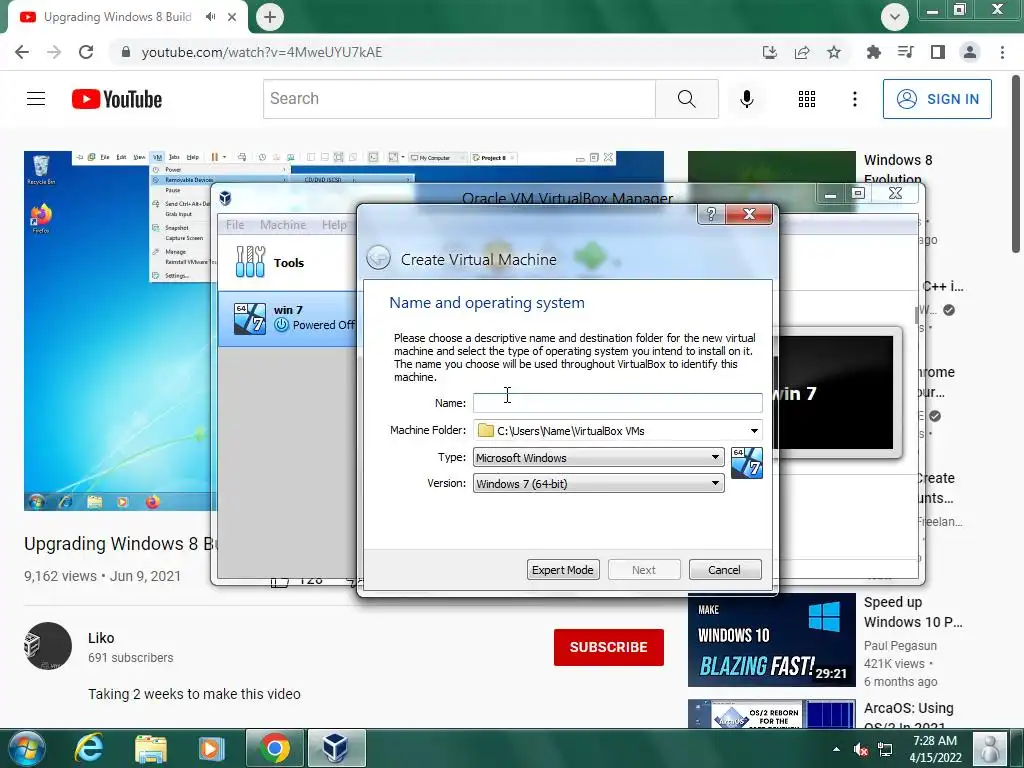Image resolution: width=1024 pixels, height=768 pixels.
Task: Click the Name input field
Action: coord(617,403)
